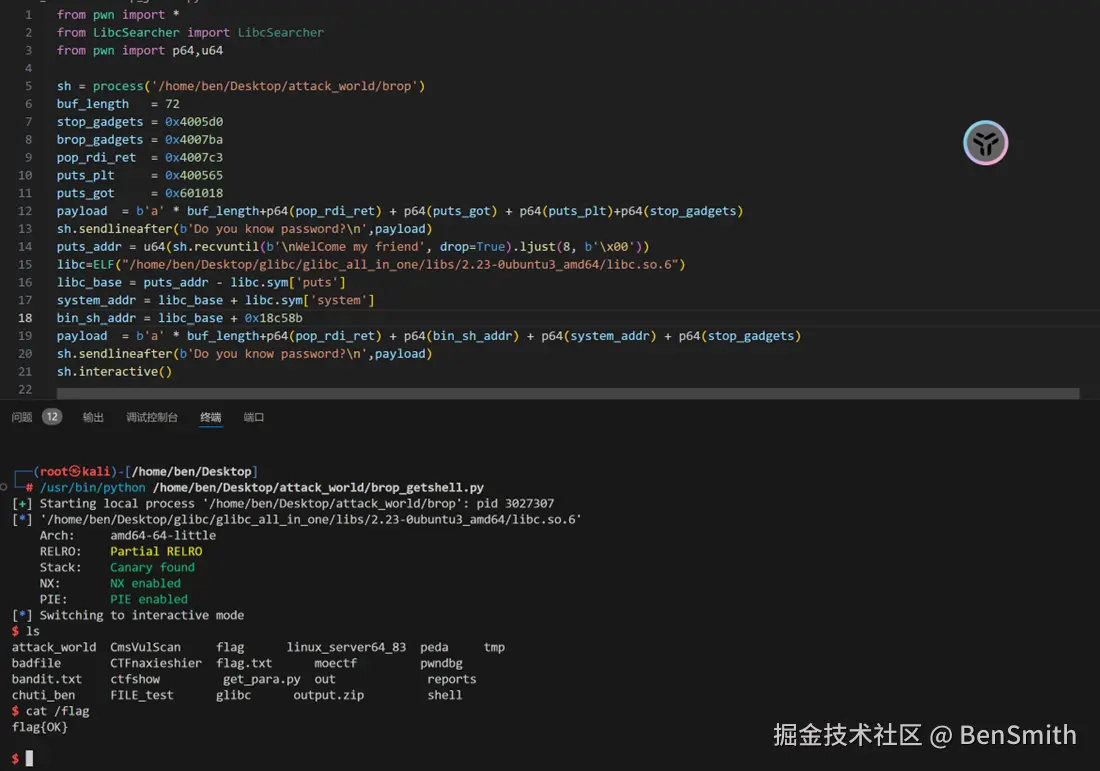Click 'drop=True' on line 14
Image resolution: width=1100 pixels, height=771 pixels.
tap(472, 246)
